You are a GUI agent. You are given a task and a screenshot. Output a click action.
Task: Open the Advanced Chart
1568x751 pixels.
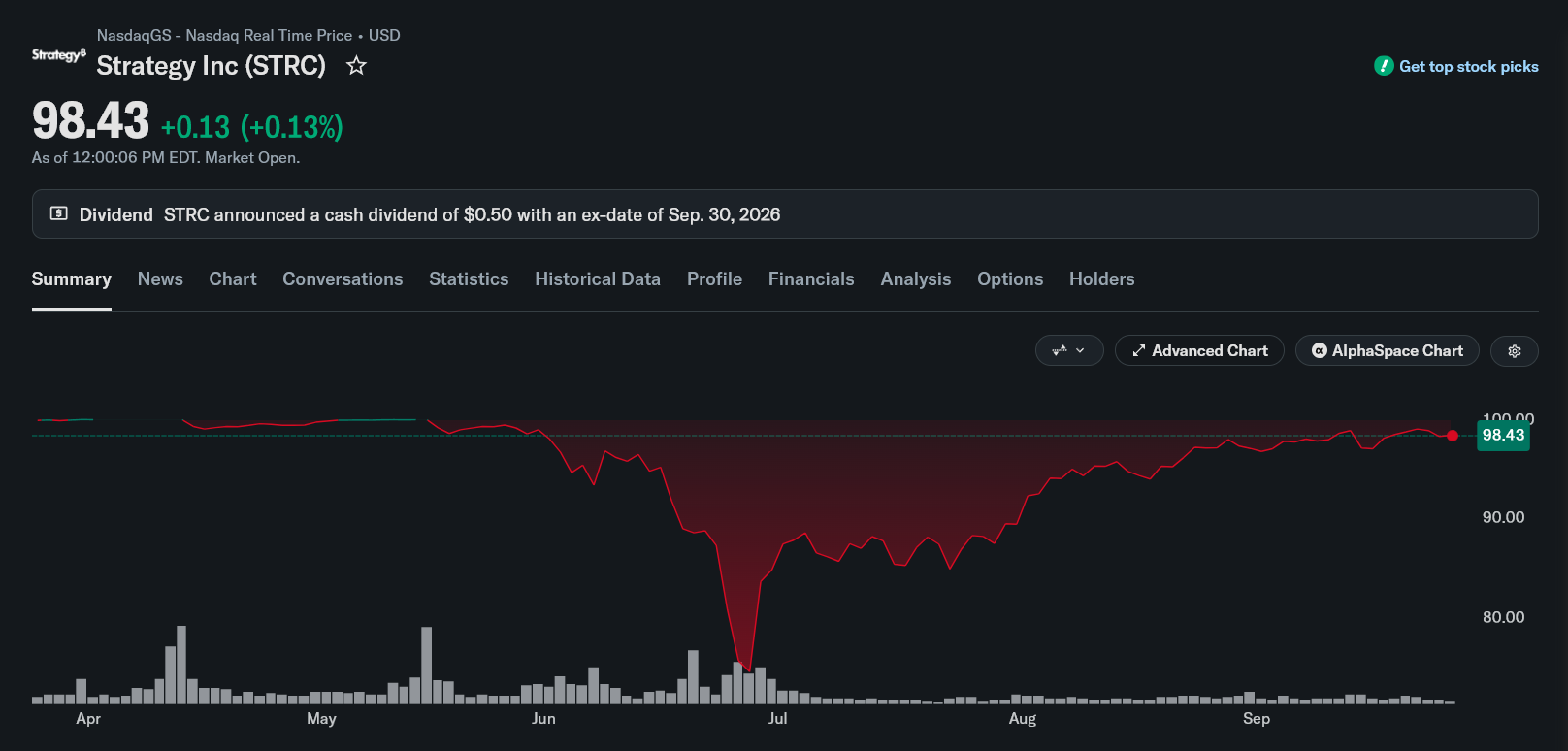[1199, 351]
